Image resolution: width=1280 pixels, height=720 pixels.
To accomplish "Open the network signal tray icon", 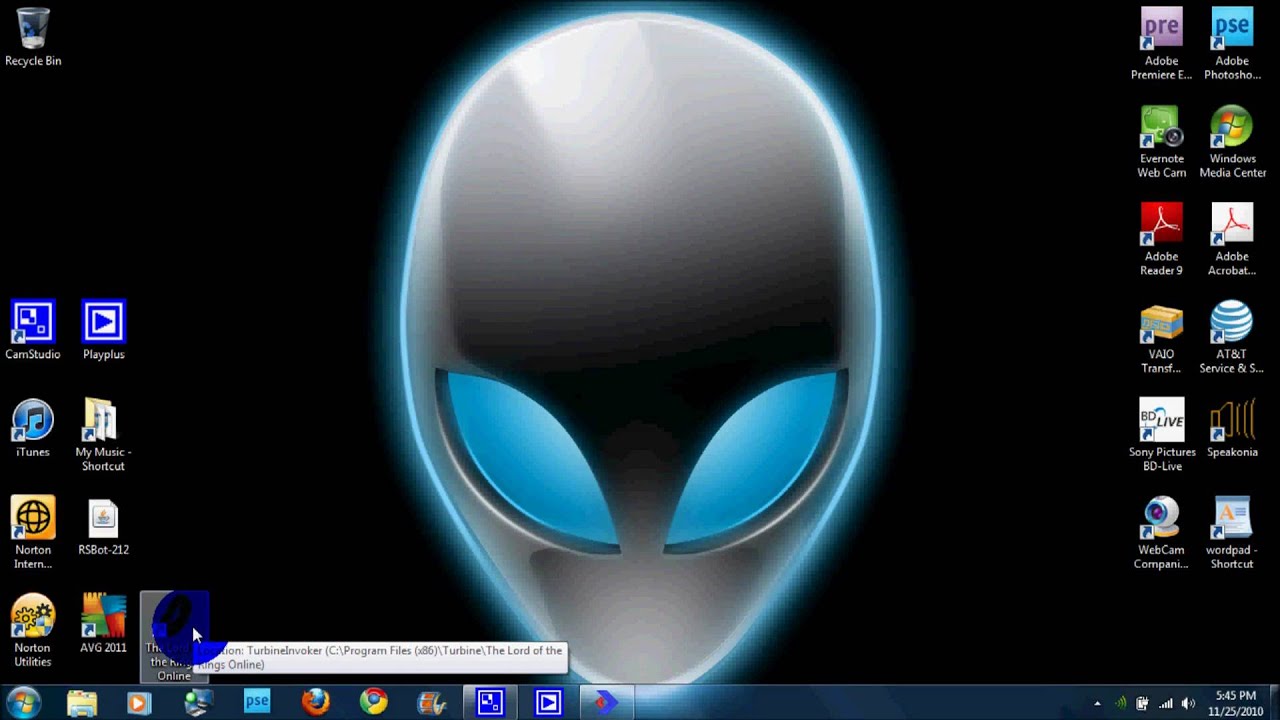I will [x=1165, y=703].
